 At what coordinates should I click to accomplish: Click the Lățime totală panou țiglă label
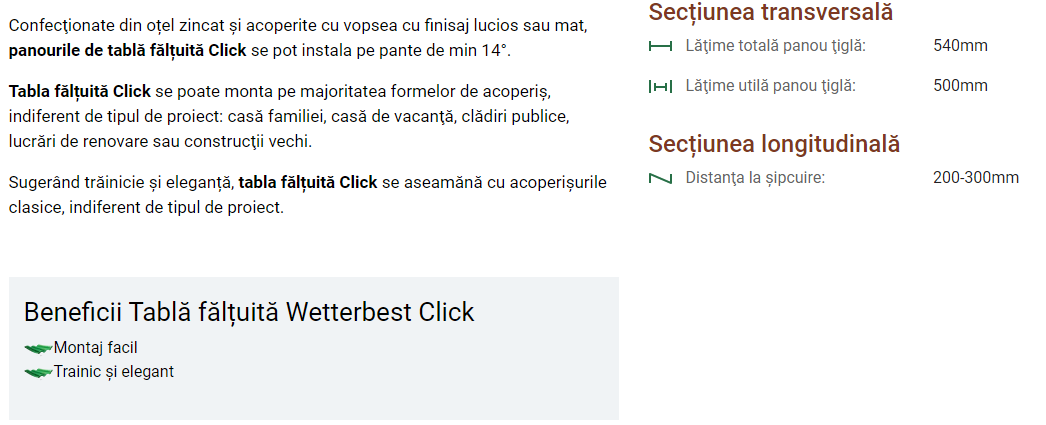[x=775, y=46]
